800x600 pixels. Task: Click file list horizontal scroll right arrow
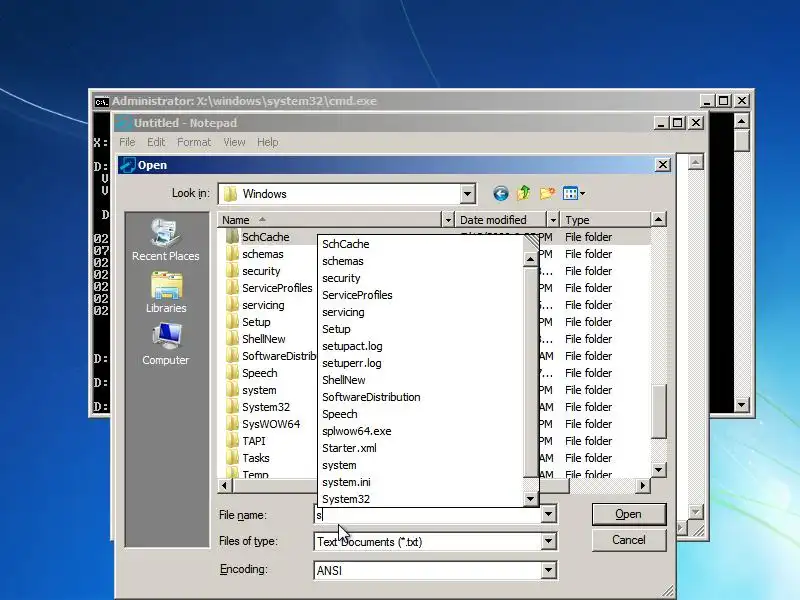(x=643, y=486)
